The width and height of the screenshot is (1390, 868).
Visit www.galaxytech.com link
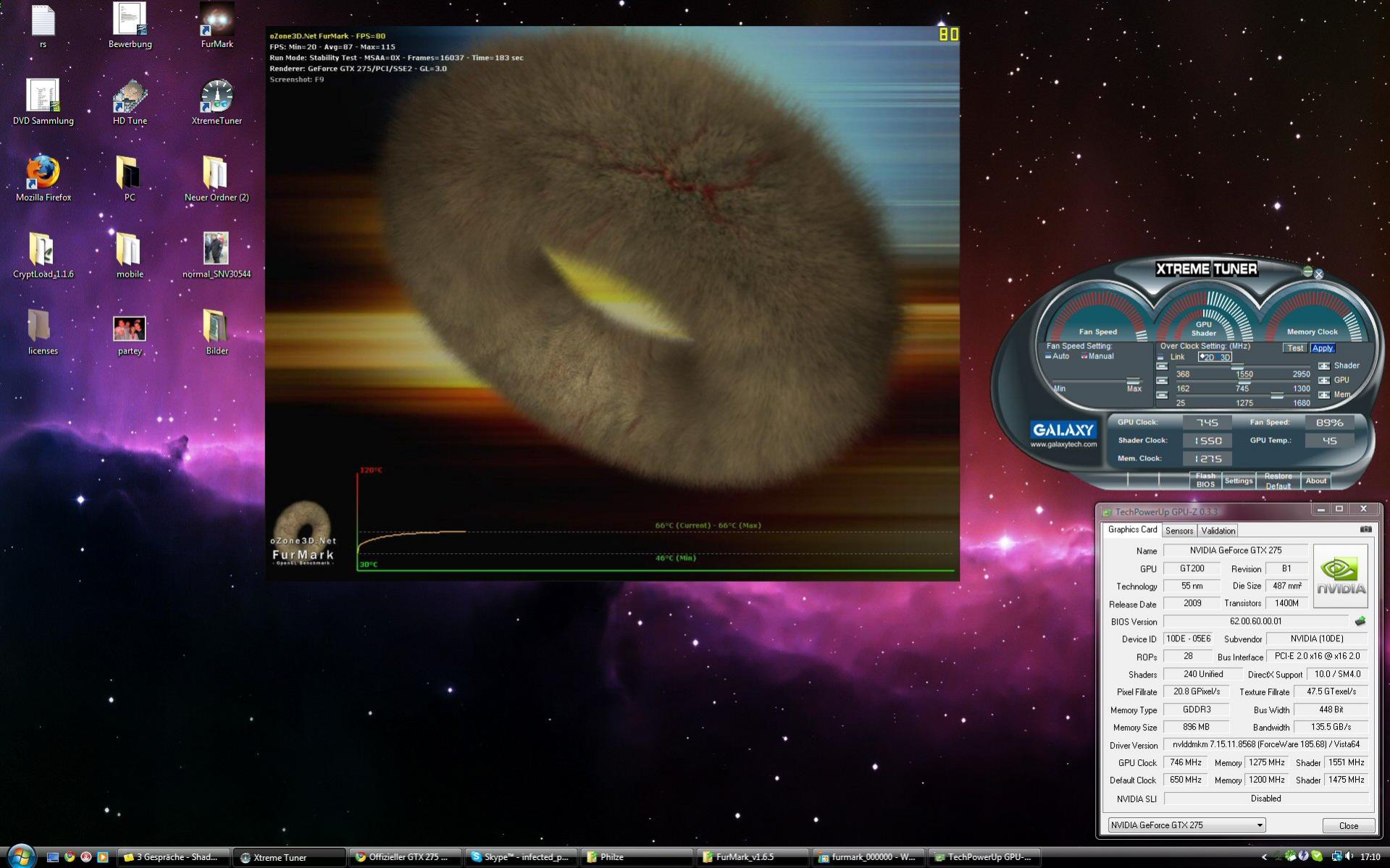[x=1063, y=444]
